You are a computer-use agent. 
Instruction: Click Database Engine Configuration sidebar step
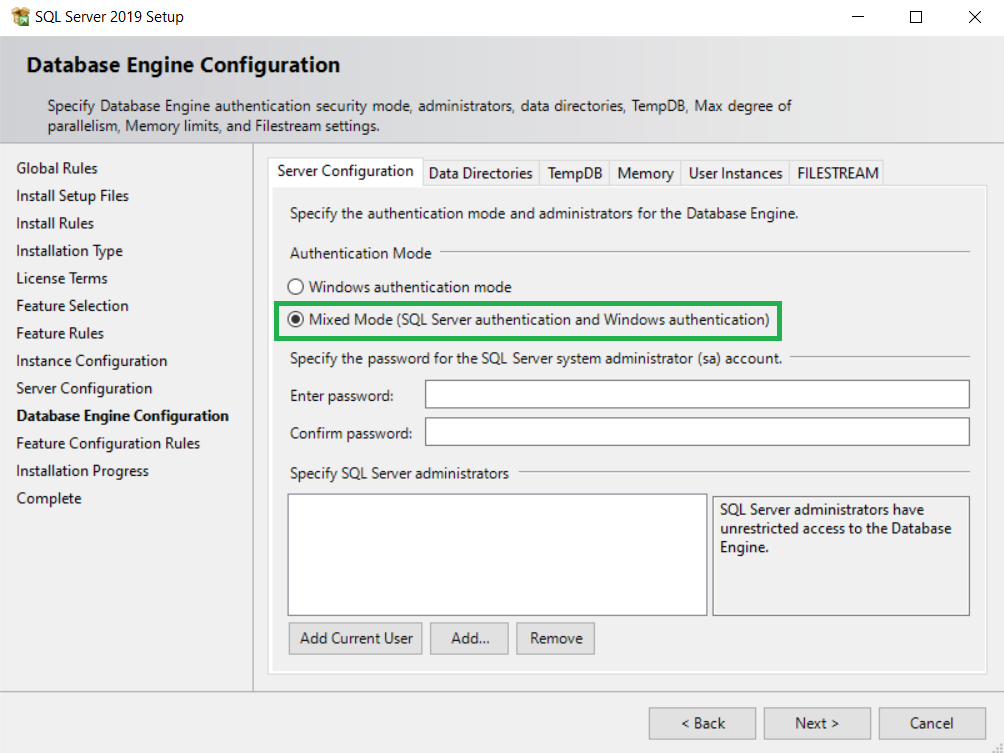tap(122, 416)
